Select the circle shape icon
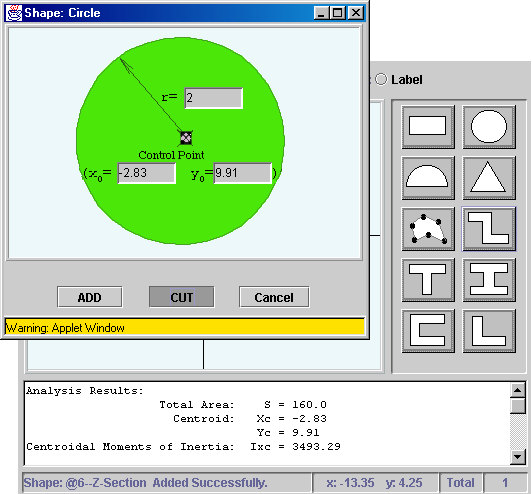This screenshot has width=532, height=494. tap(489, 127)
